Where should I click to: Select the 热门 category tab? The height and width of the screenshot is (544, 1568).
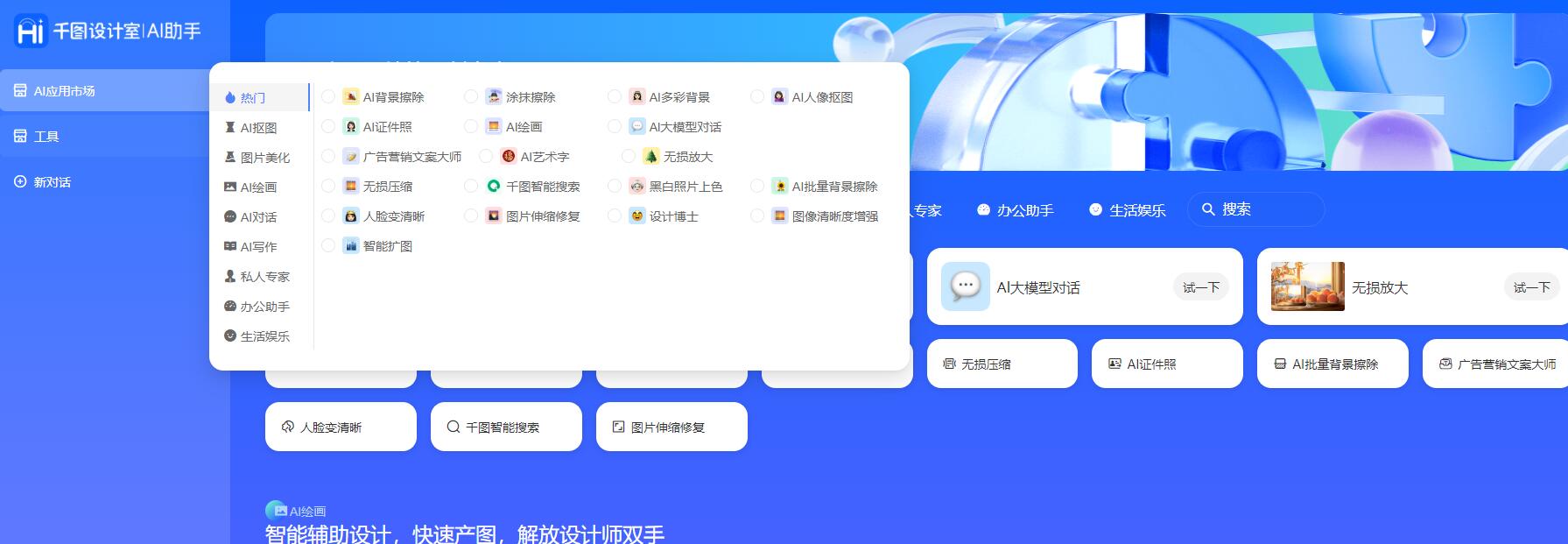click(x=252, y=98)
